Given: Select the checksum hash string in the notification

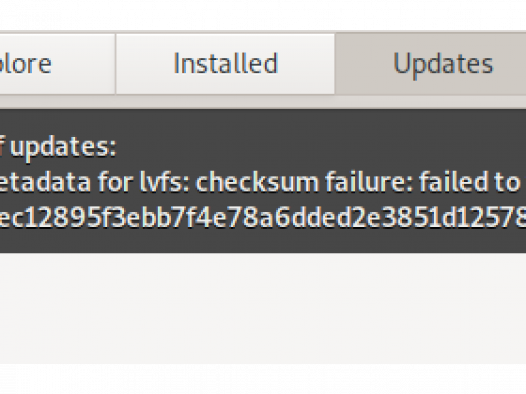Looking at the screenshot, I should [x=263, y=218].
